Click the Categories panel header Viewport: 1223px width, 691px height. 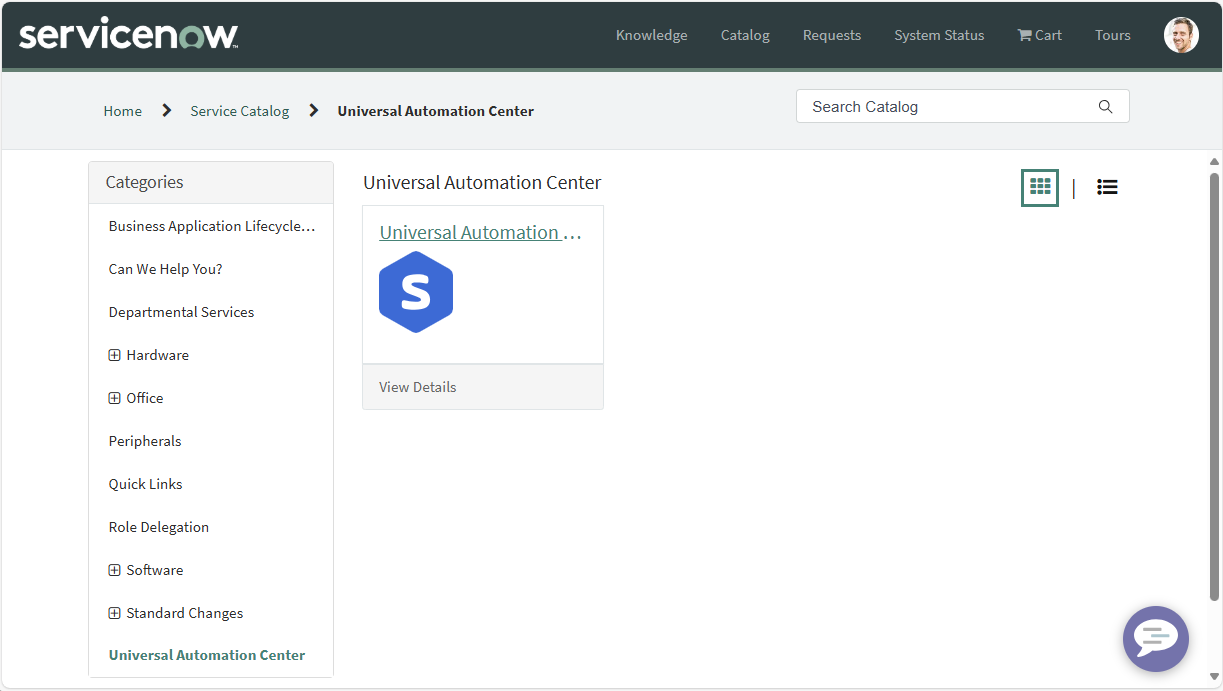click(211, 183)
